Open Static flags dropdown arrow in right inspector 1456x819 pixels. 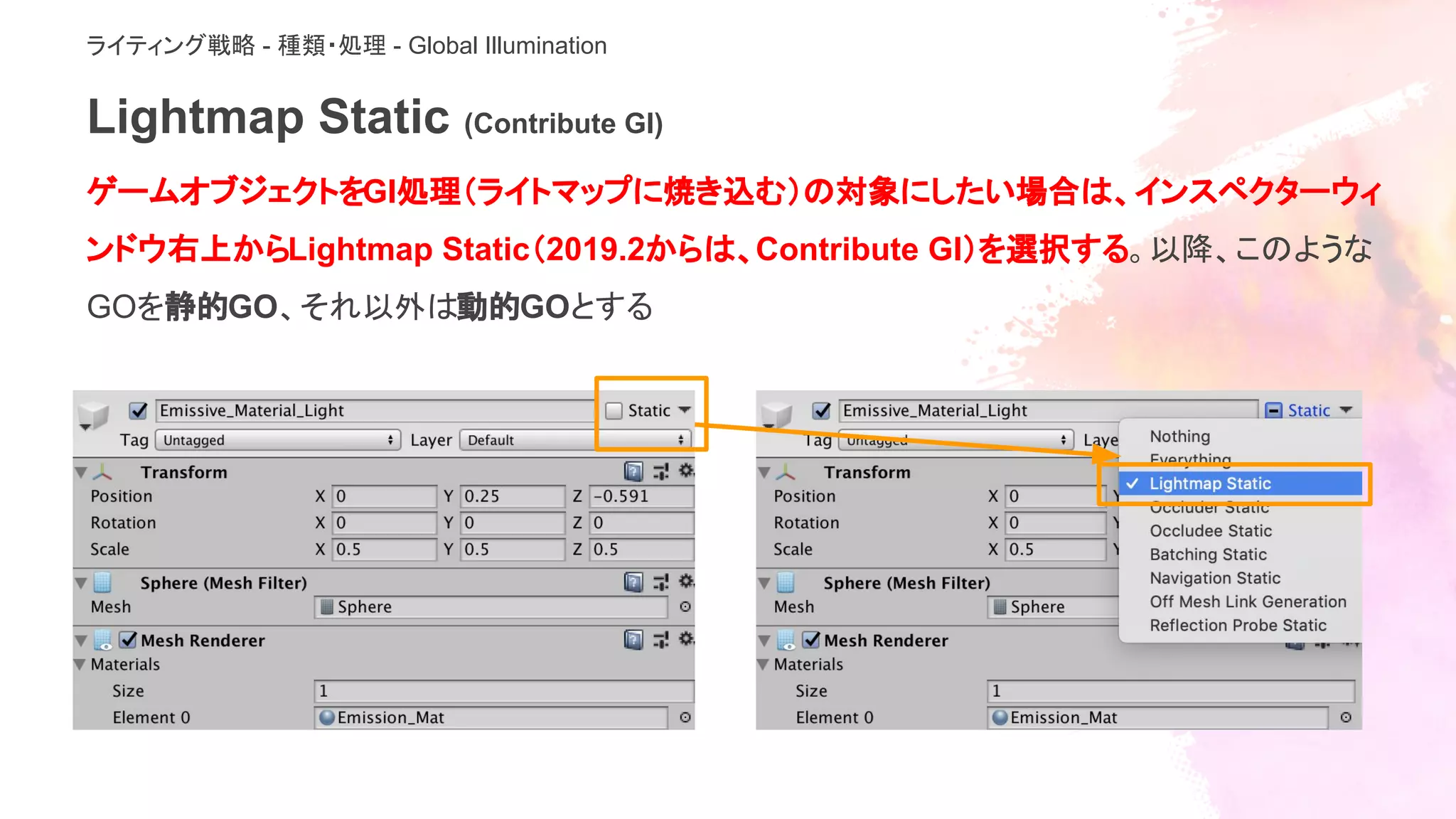[x=1346, y=410]
